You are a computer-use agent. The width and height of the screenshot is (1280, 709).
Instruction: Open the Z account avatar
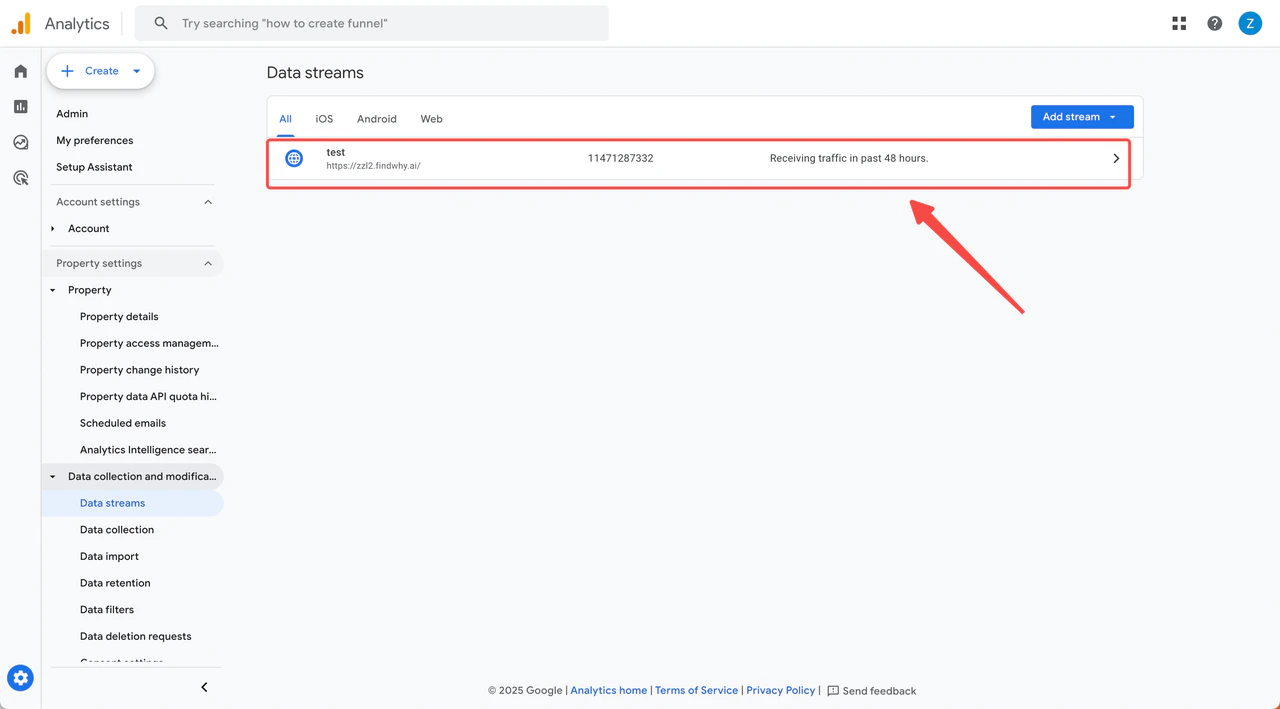click(x=1250, y=23)
